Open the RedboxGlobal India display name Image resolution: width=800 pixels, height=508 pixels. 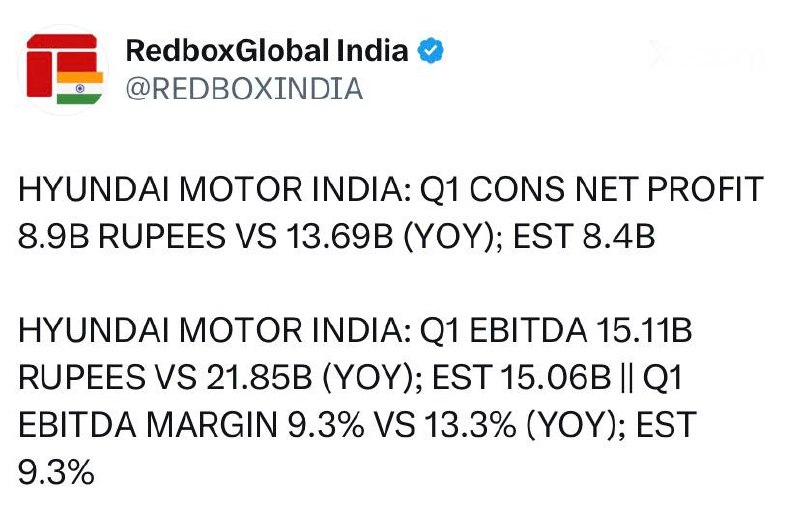point(267,50)
